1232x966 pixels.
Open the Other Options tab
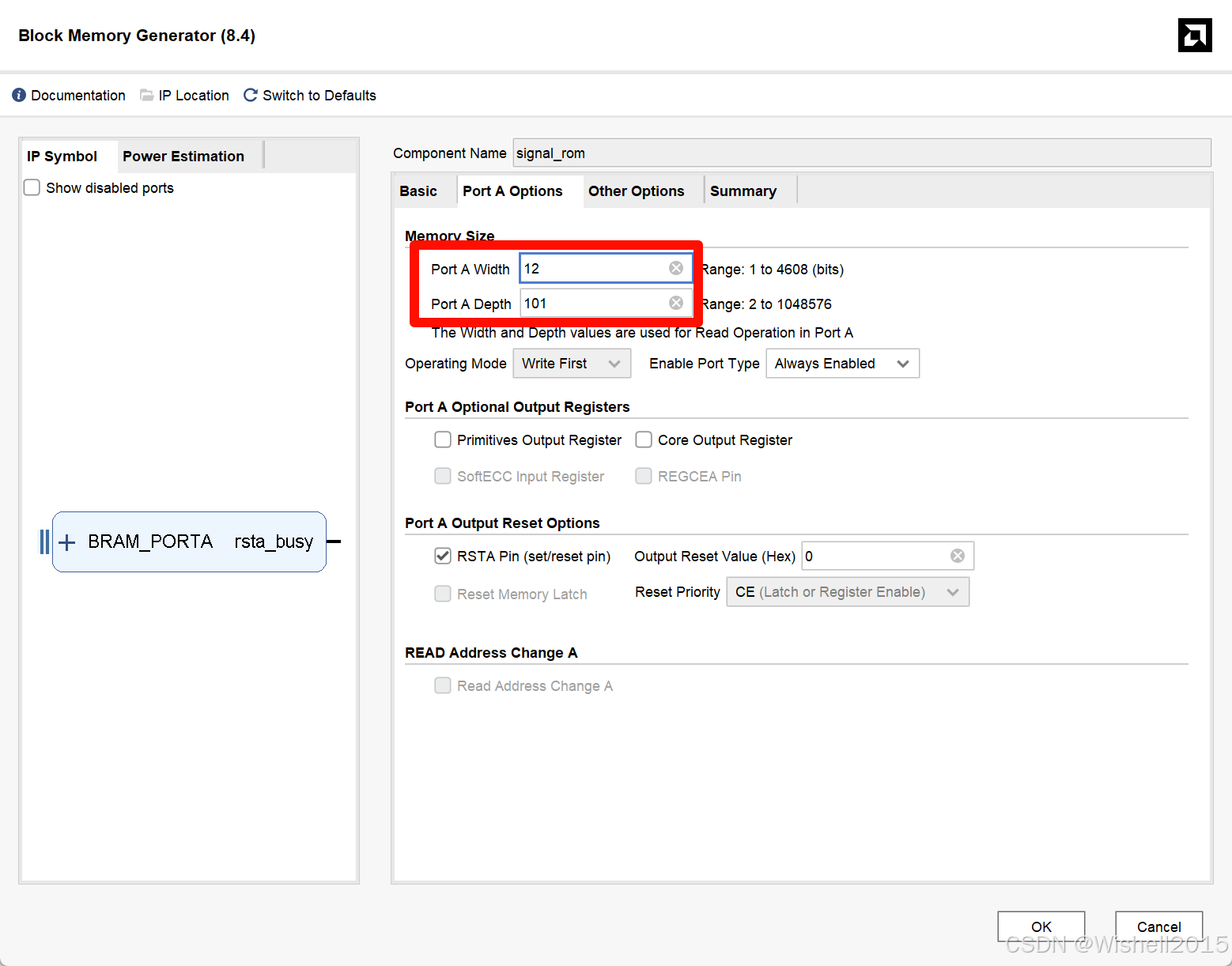[x=637, y=191]
